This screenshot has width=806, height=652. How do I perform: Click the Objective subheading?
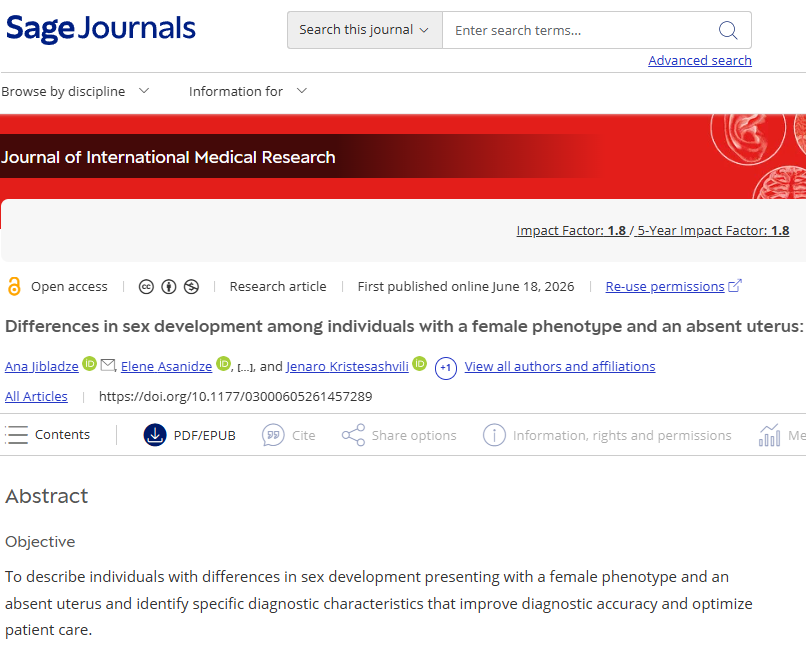[40, 542]
